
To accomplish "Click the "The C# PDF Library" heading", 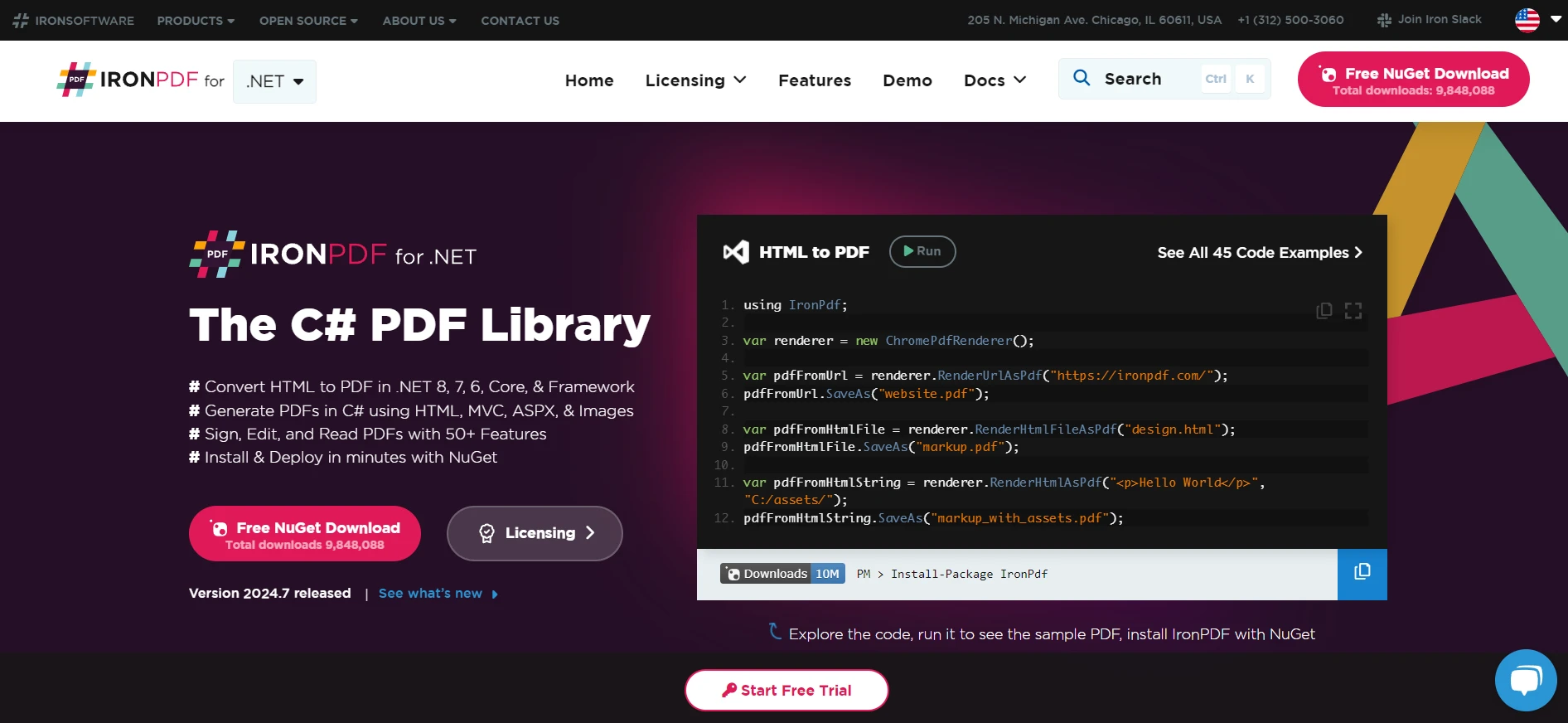I will click(419, 324).
